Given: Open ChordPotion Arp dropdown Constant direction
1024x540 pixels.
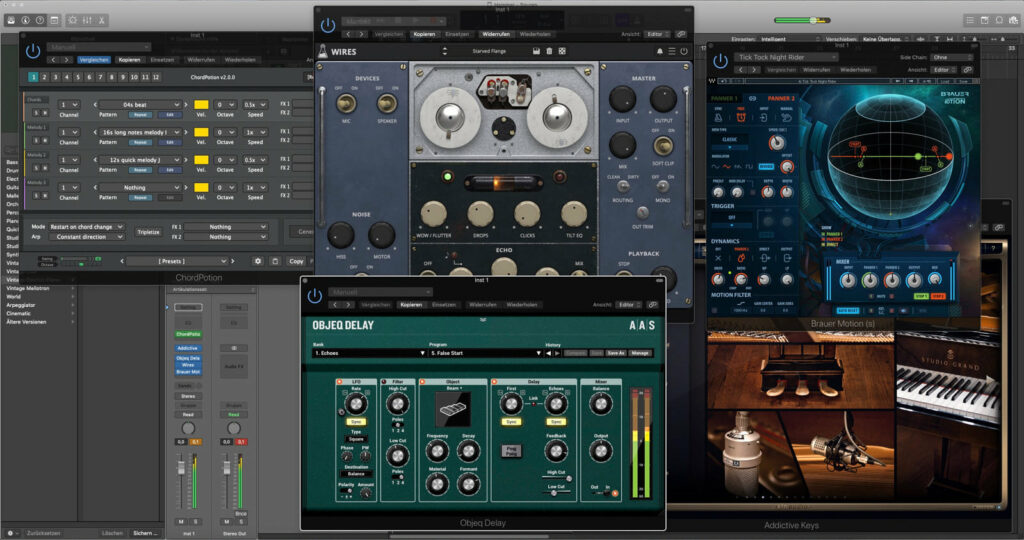Looking at the screenshot, I should (x=86, y=236).
